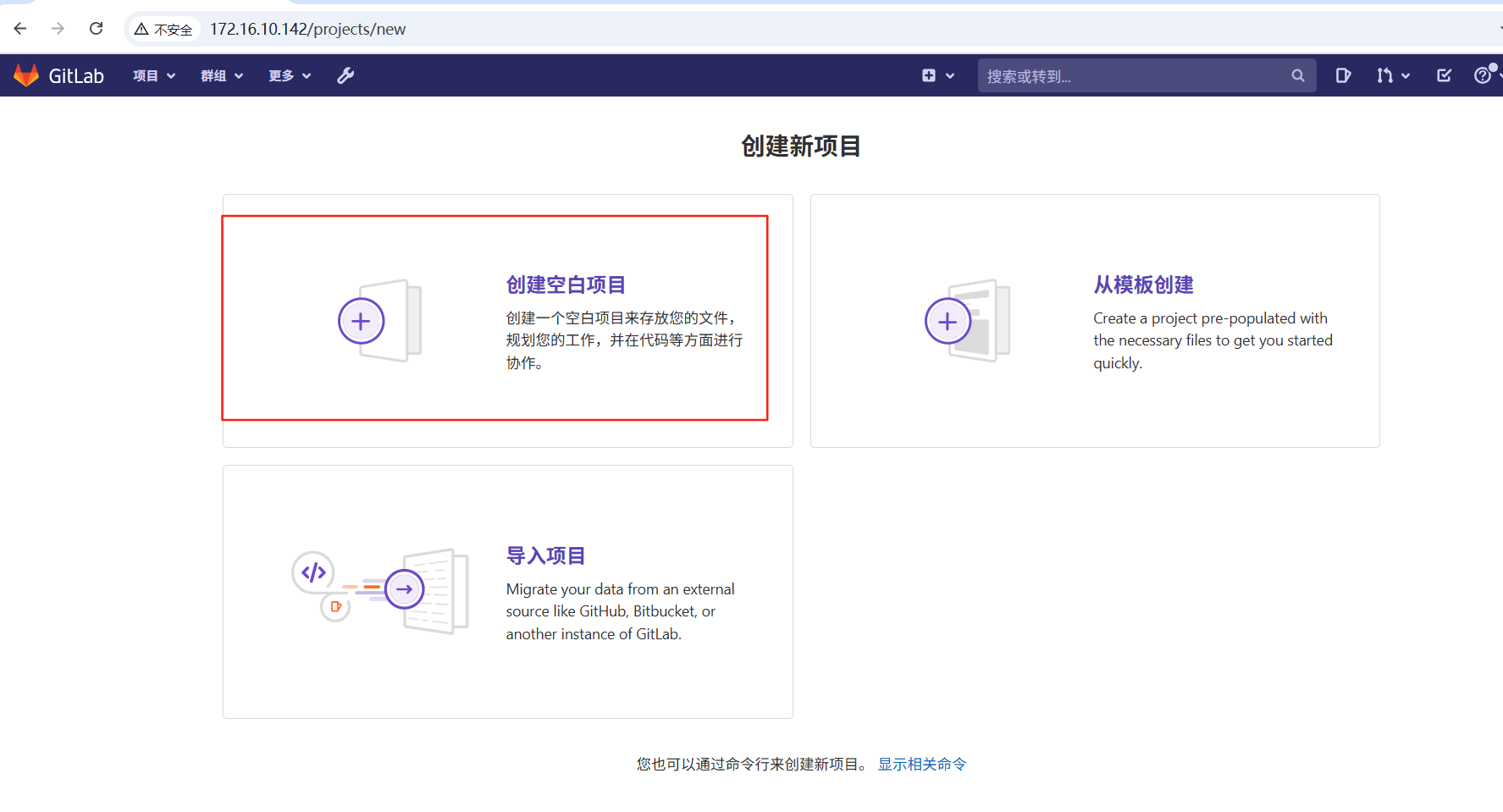Viewport: 1503px width, 812px height.
Task: Click the 显示相关命令 link
Action: click(922, 764)
